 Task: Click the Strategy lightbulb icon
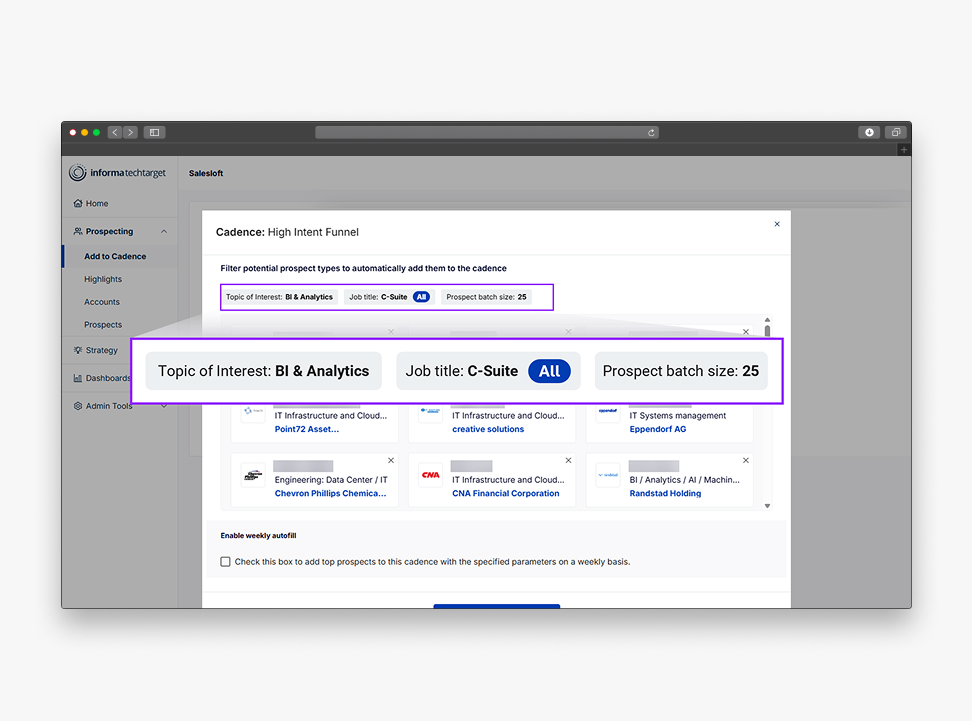click(x=78, y=350)
